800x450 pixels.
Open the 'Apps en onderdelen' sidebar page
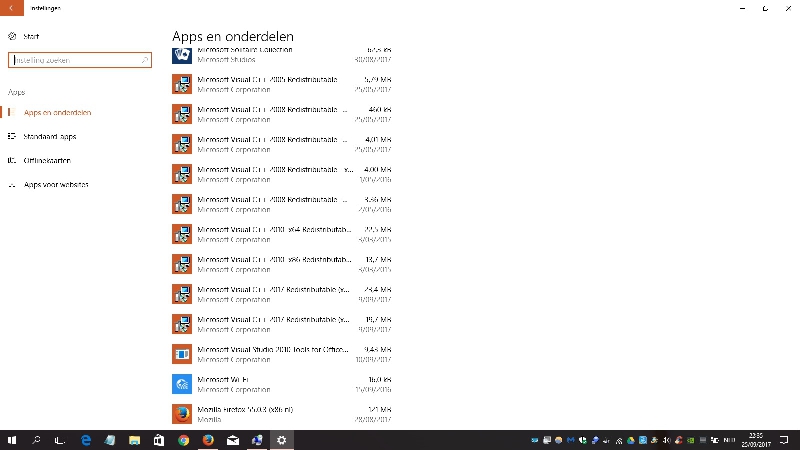click(x=57, y=112)
